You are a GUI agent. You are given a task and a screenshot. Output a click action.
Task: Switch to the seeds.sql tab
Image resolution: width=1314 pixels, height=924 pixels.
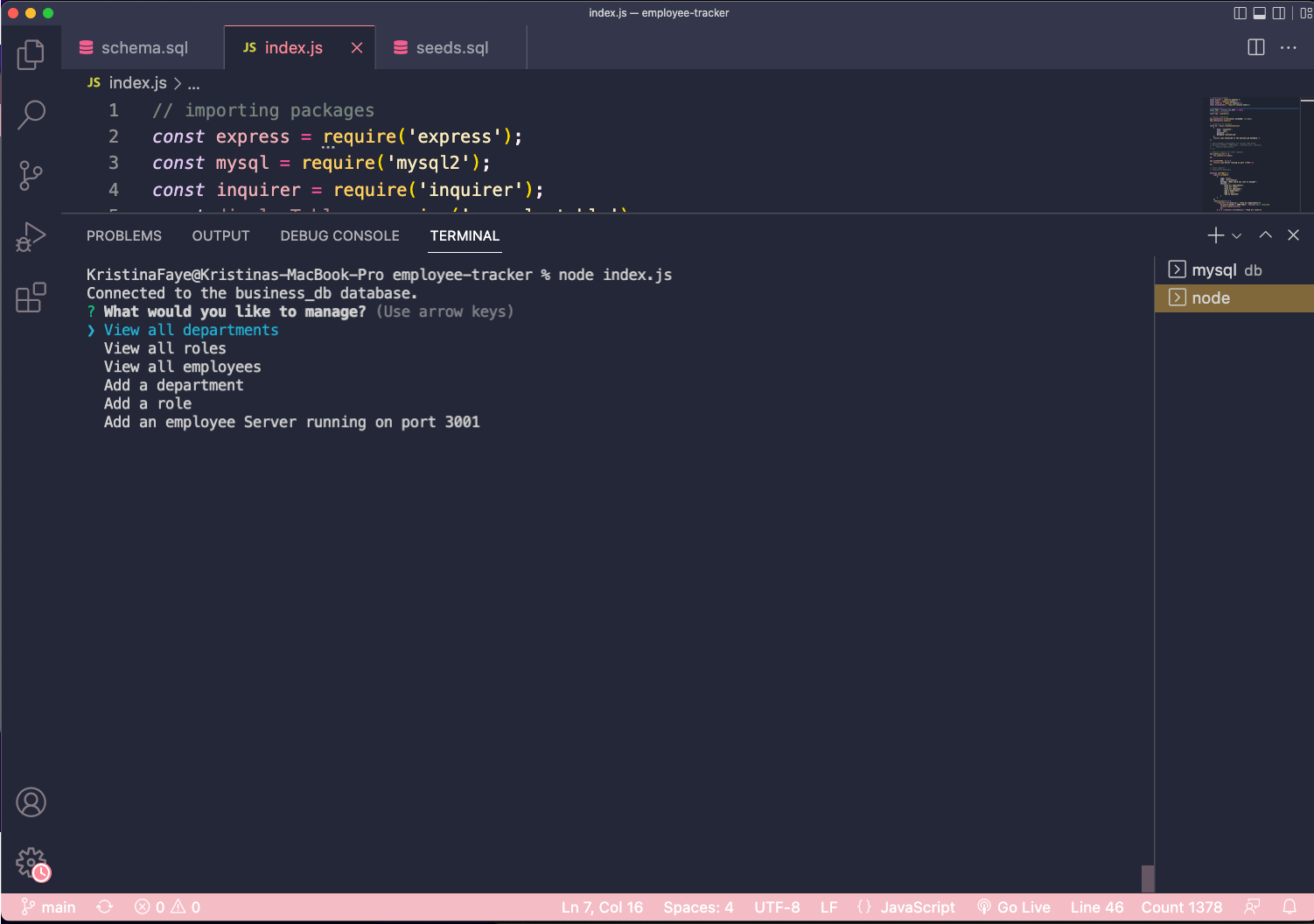point(451,47)
